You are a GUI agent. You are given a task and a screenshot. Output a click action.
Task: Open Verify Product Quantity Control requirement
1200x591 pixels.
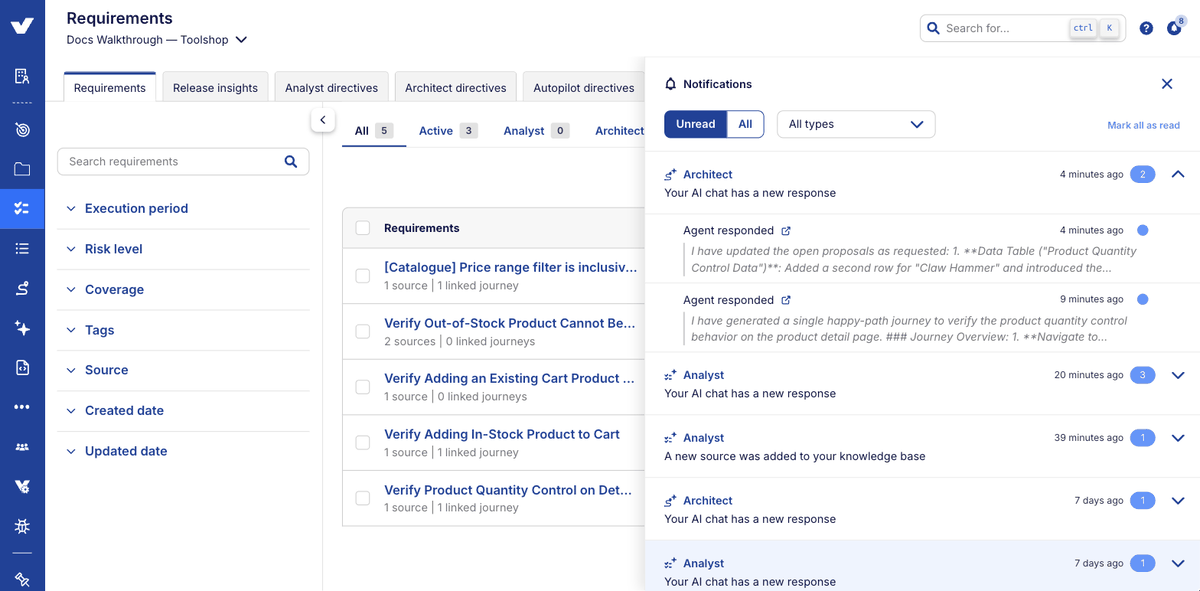[x=508, y=490]
